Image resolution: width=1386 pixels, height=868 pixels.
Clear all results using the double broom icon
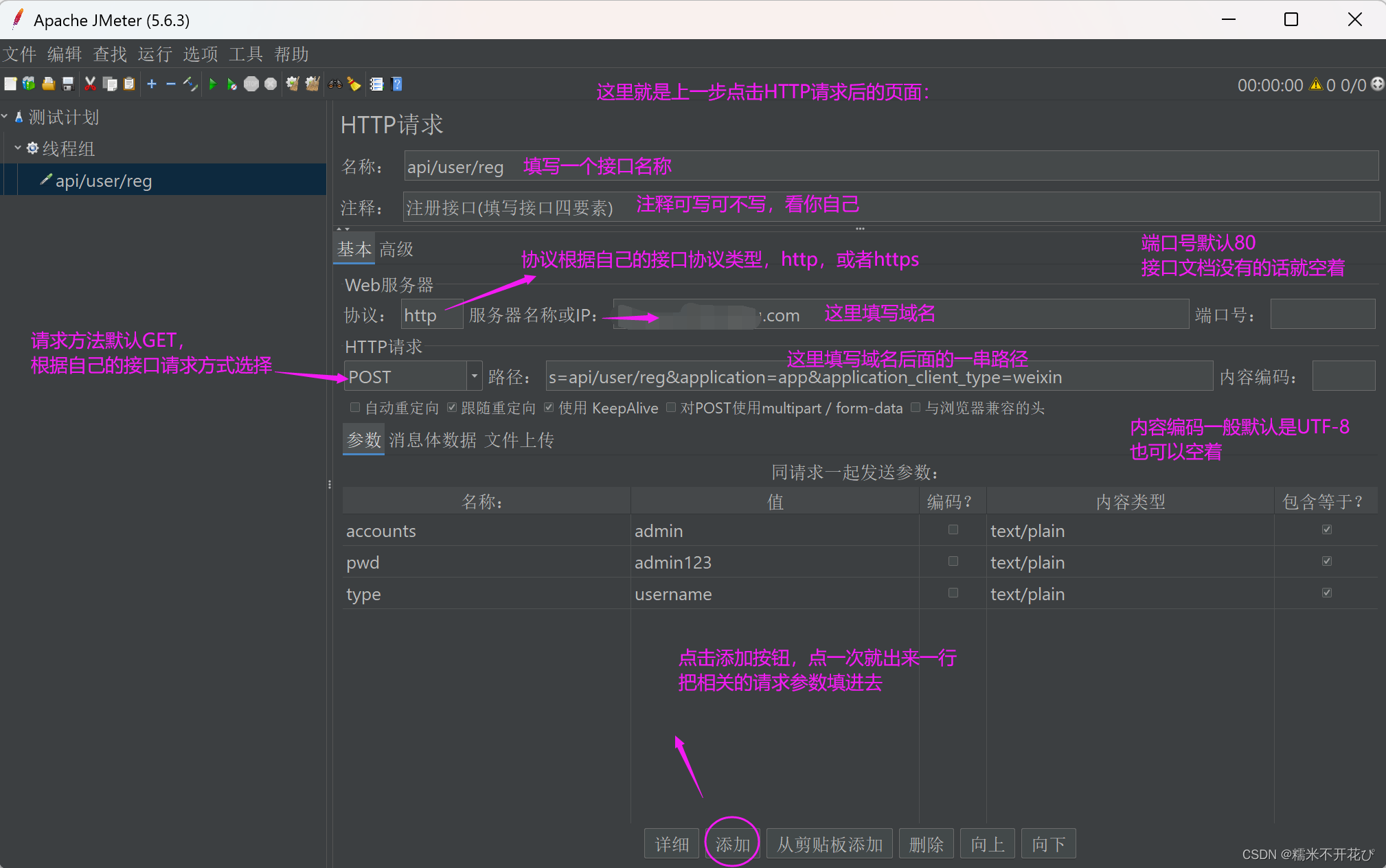tap(313, 84)
